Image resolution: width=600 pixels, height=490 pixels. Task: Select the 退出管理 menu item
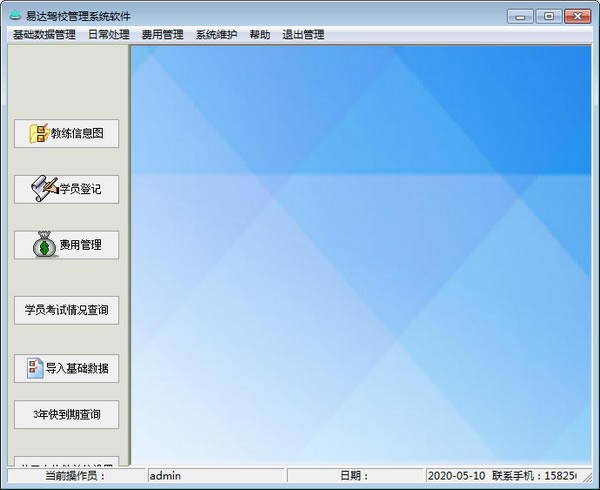pyautogui.click(x=303, y=35)
